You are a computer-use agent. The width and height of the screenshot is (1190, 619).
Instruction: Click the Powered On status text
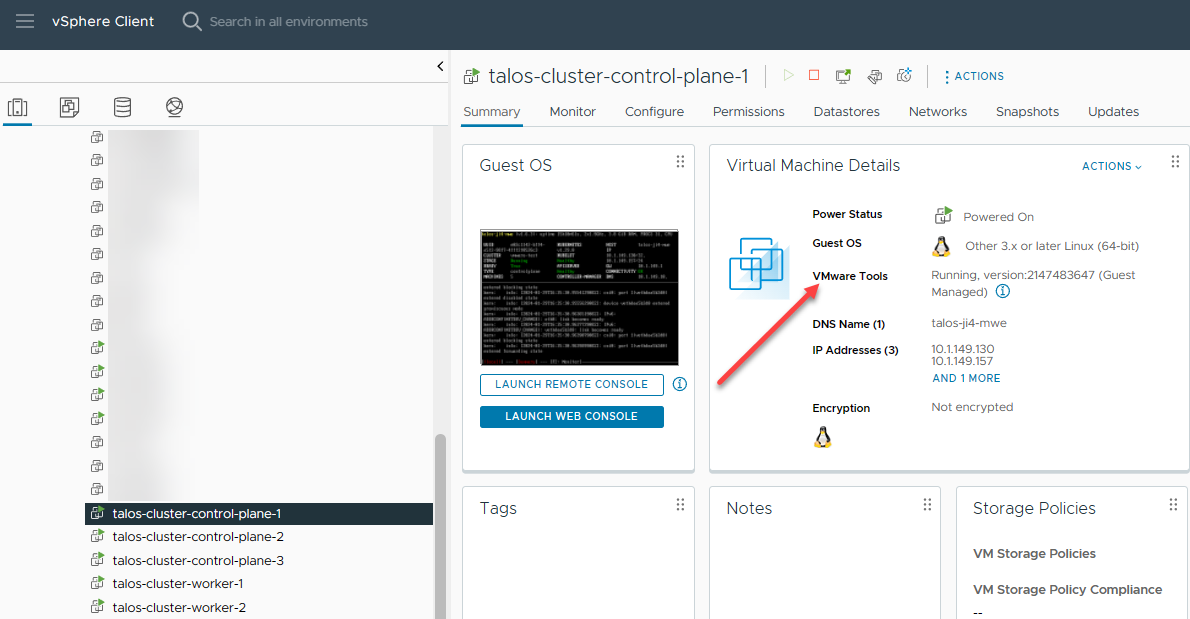(998, 217)
